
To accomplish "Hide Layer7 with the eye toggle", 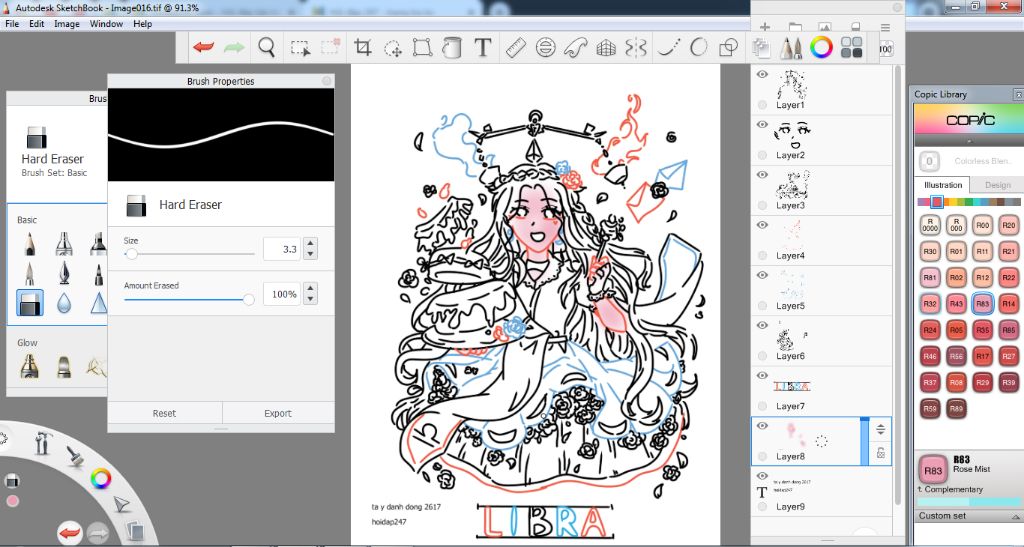I will (762, 375).
